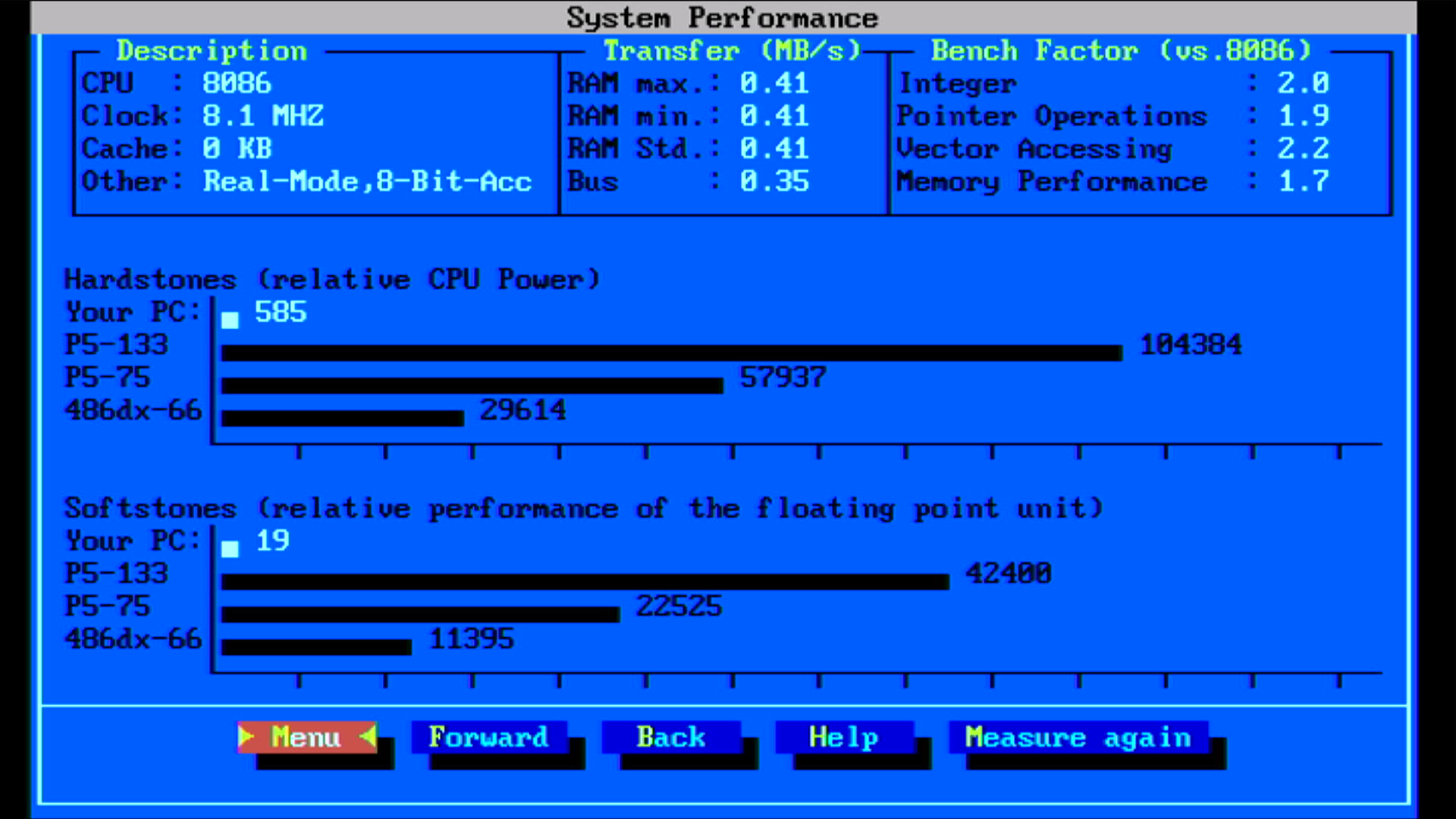Click the P5-133 Hardstones value 104384

point(1191,345)
